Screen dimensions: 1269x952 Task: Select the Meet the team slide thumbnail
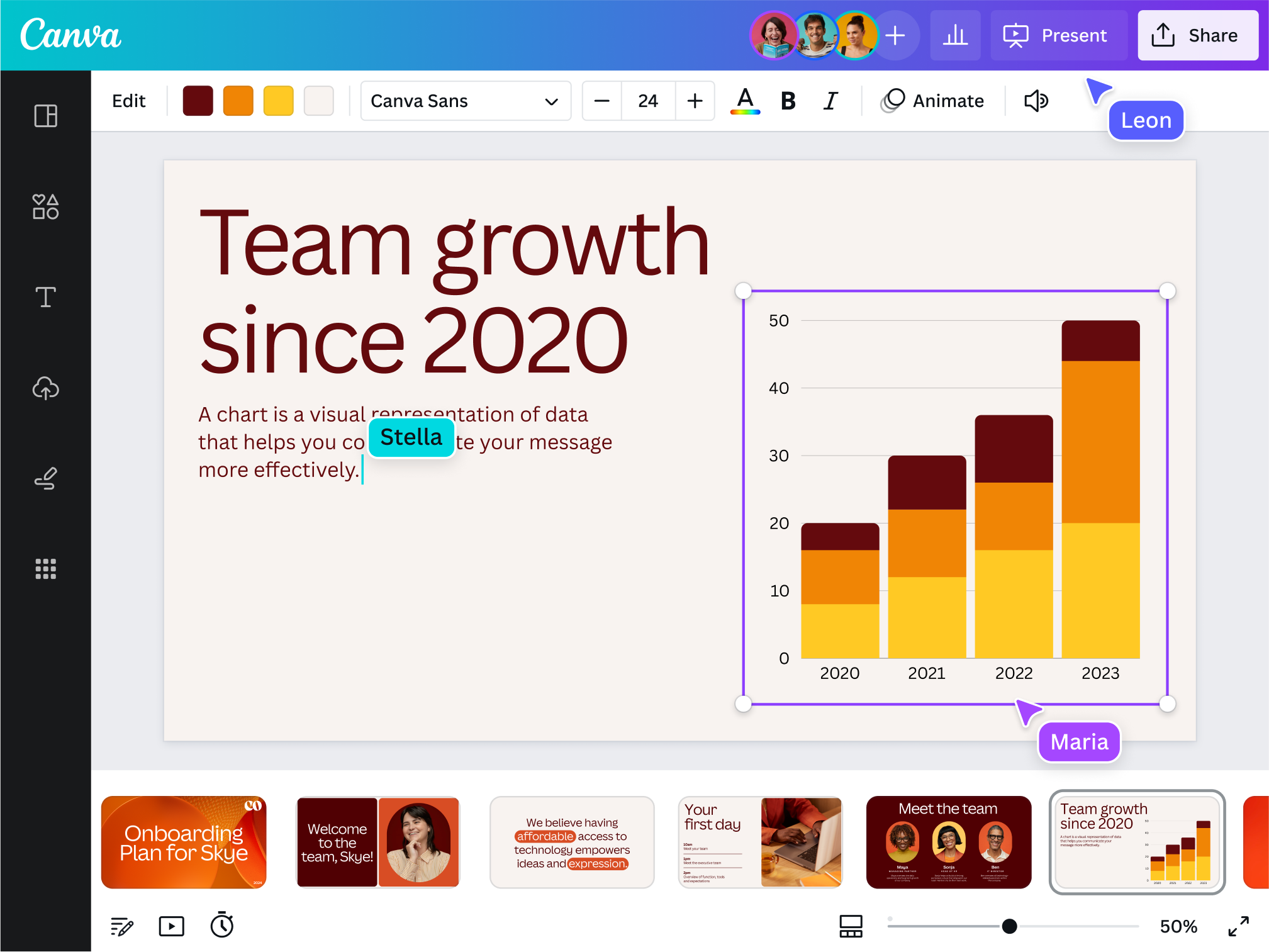(948, 843)
